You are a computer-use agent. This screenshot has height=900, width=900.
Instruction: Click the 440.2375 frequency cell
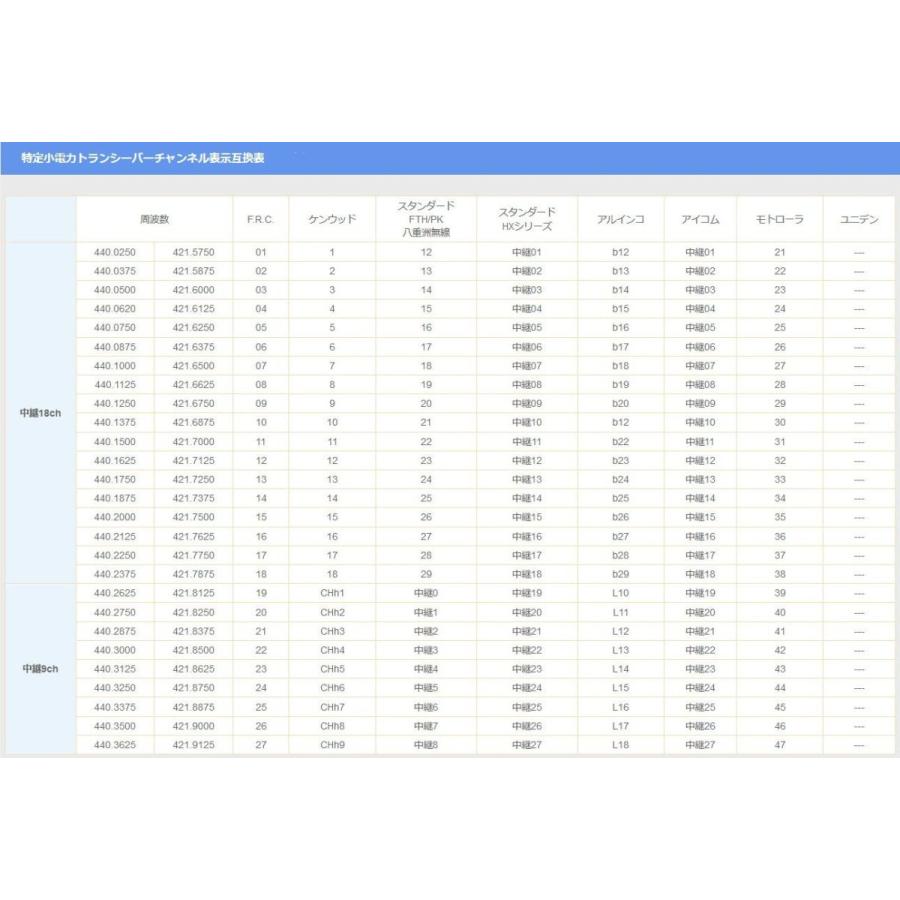tap(115, 574)
